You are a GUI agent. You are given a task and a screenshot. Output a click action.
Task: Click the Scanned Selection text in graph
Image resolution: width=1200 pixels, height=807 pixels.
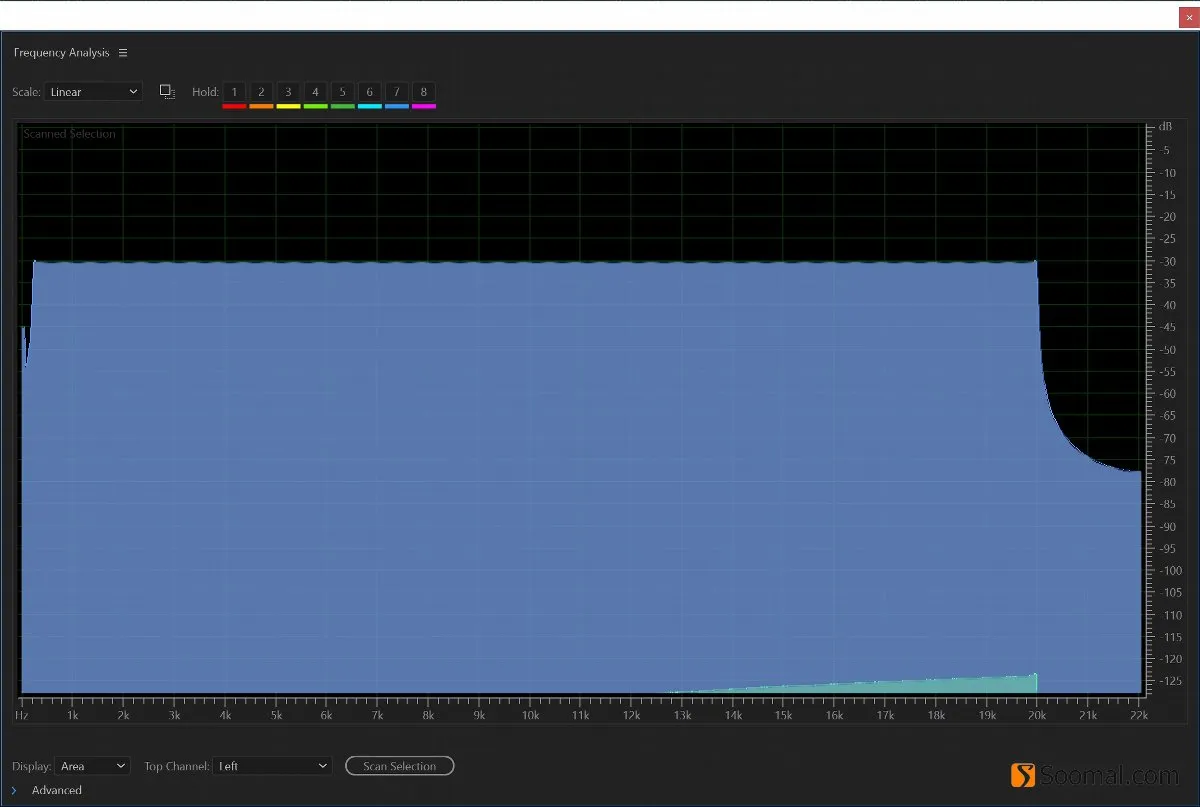[x=70, y=134]
